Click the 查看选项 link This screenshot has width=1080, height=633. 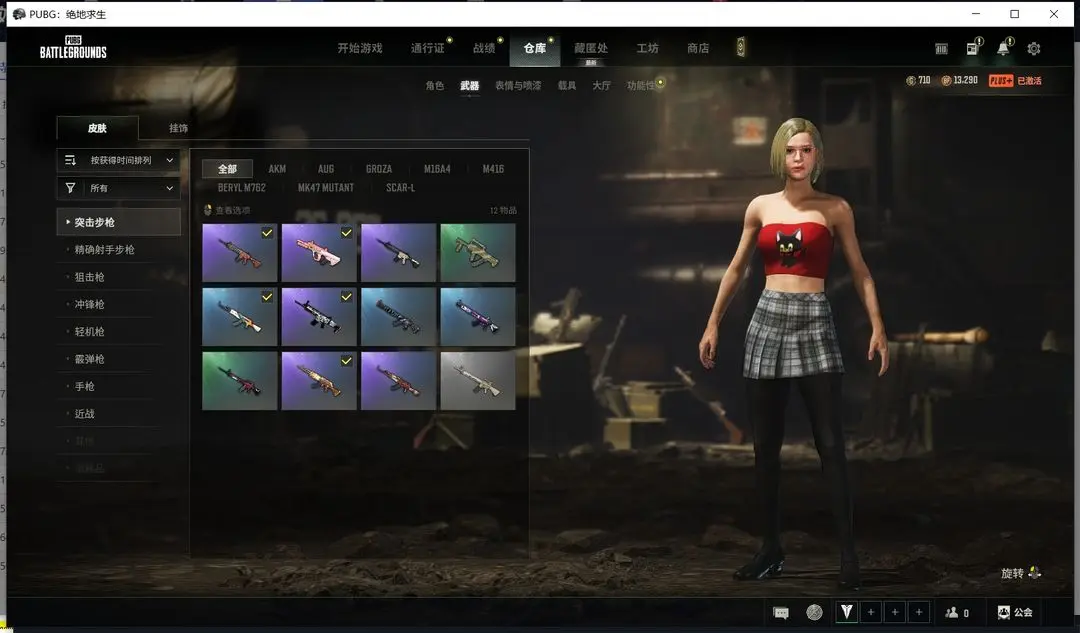[x=232, y=210]
